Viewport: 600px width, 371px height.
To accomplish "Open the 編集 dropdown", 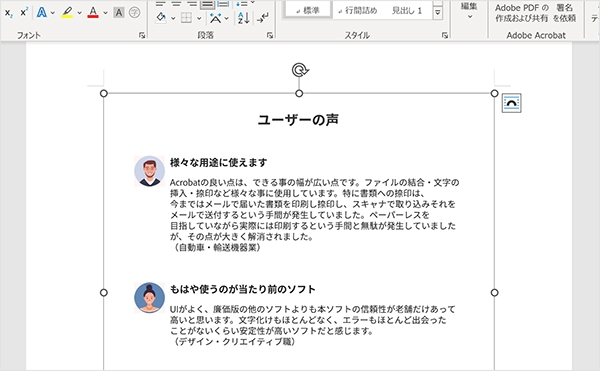I will [469, 10].
